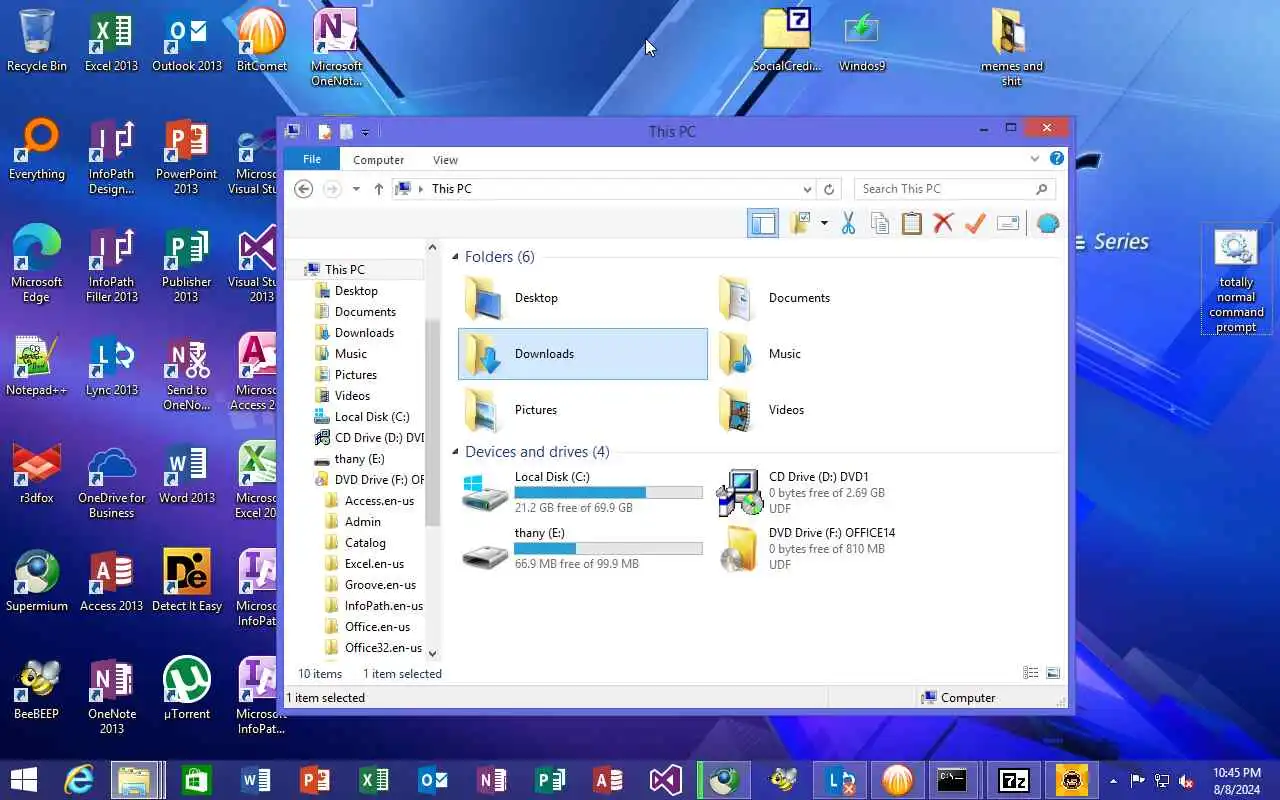Viewport: 1280px width, 800px height.
Task: Open Recycle Bin on desktop
Action: pos(37,40)
